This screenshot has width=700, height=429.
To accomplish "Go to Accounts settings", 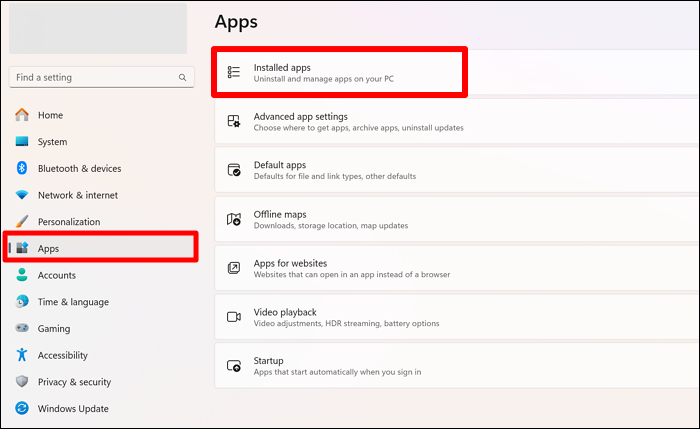I will [x=56, y=275].
